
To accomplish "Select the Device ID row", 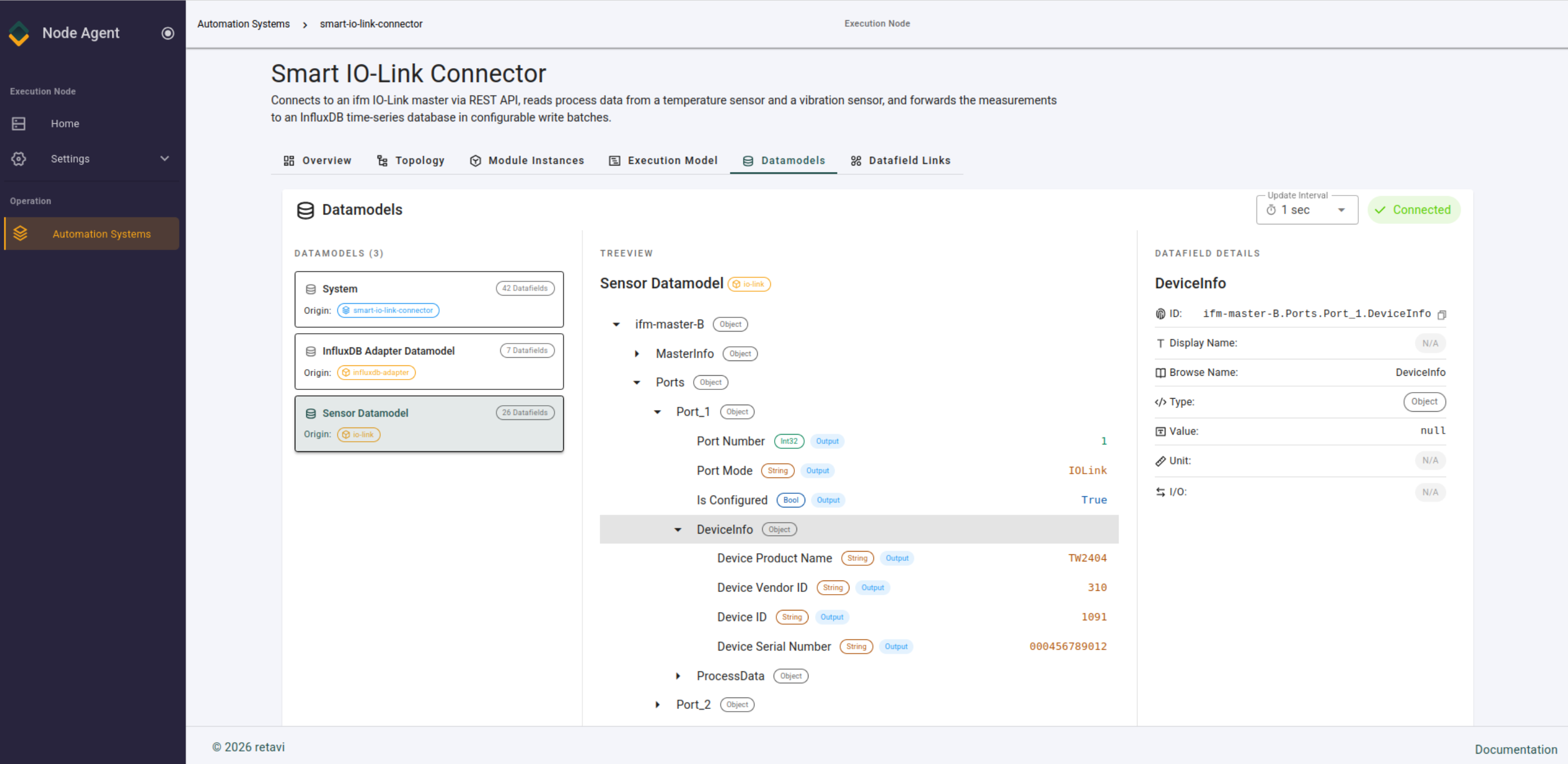I will (859, 617).
